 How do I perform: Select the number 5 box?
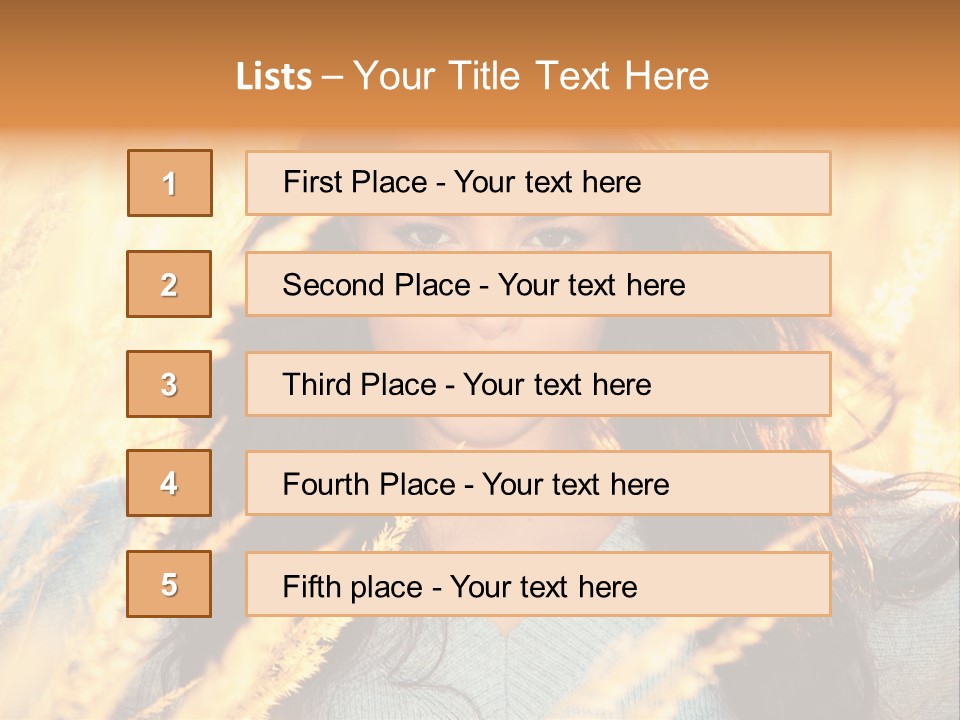click(x=170, y=584)
